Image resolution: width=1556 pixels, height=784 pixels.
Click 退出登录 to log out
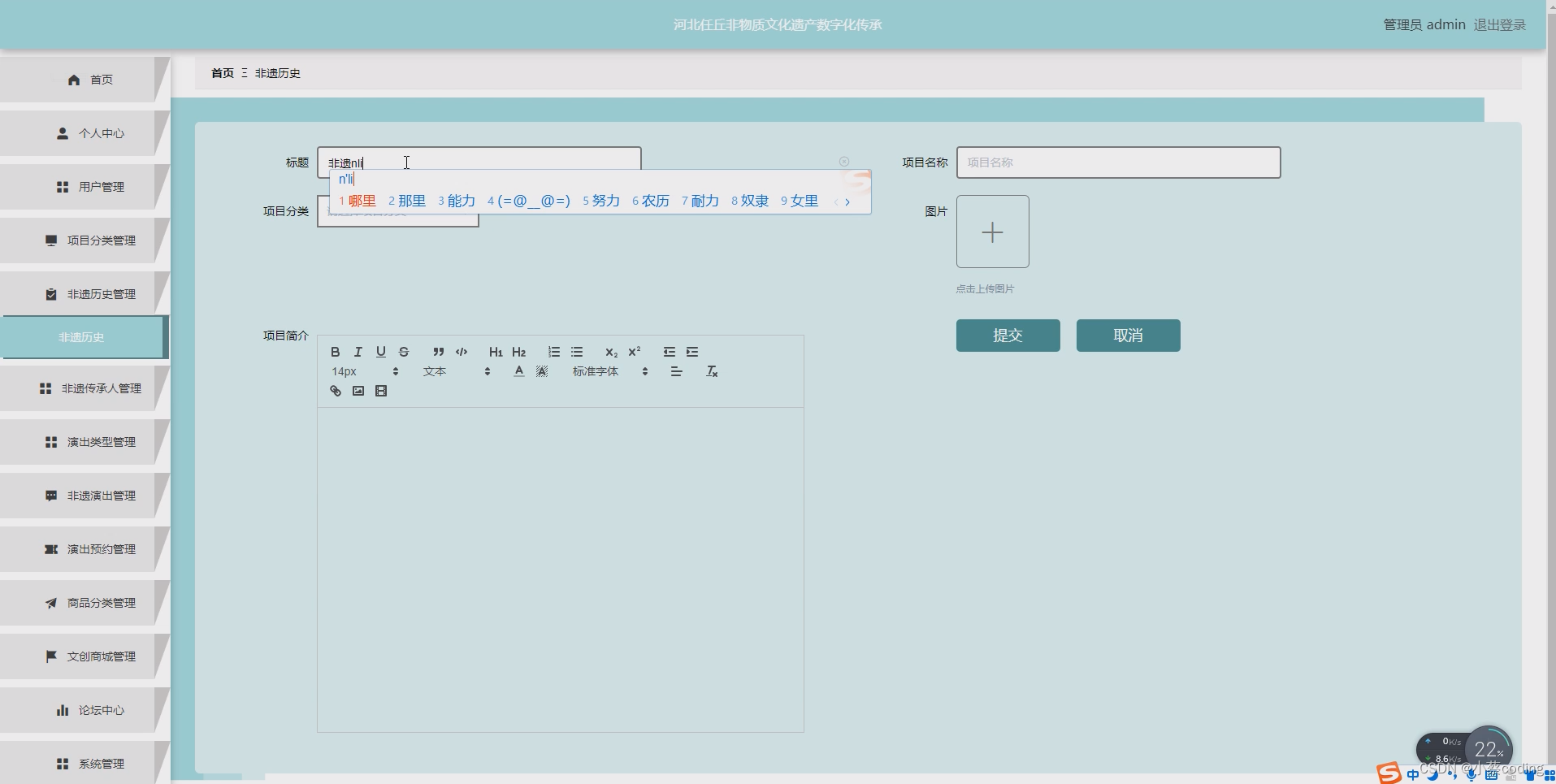tap(1499, 25)
